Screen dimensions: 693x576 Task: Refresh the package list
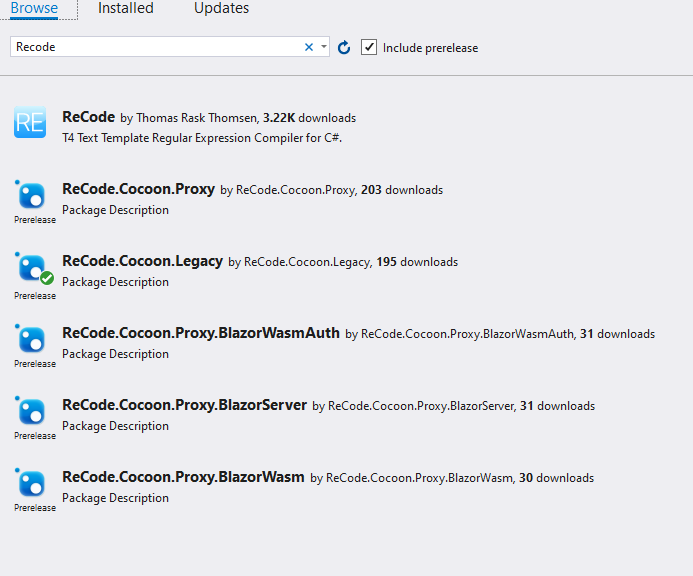coord(344,47)
